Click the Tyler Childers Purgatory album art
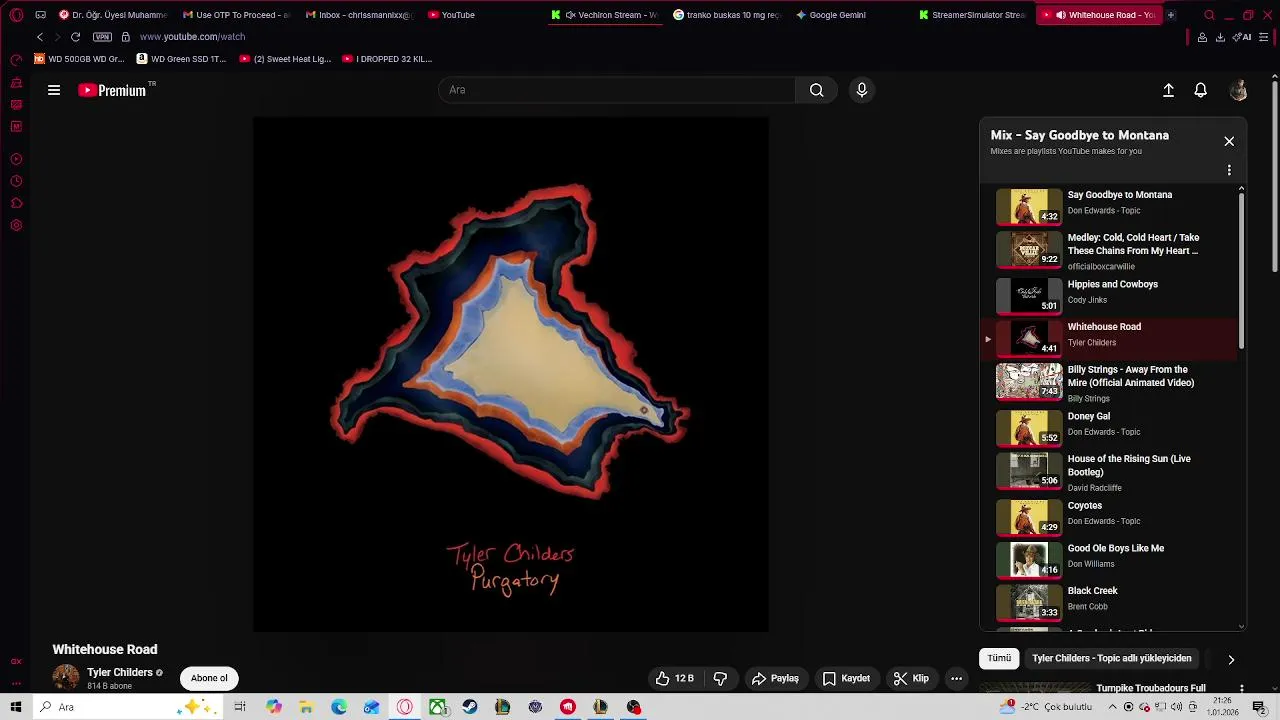The image size is (1280, 720). pos(511,374)
